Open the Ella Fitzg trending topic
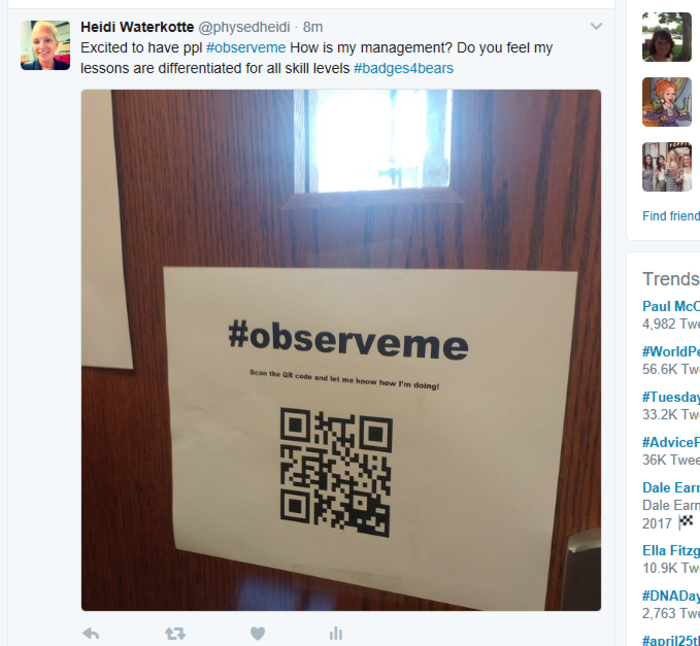 pos(671,550)
